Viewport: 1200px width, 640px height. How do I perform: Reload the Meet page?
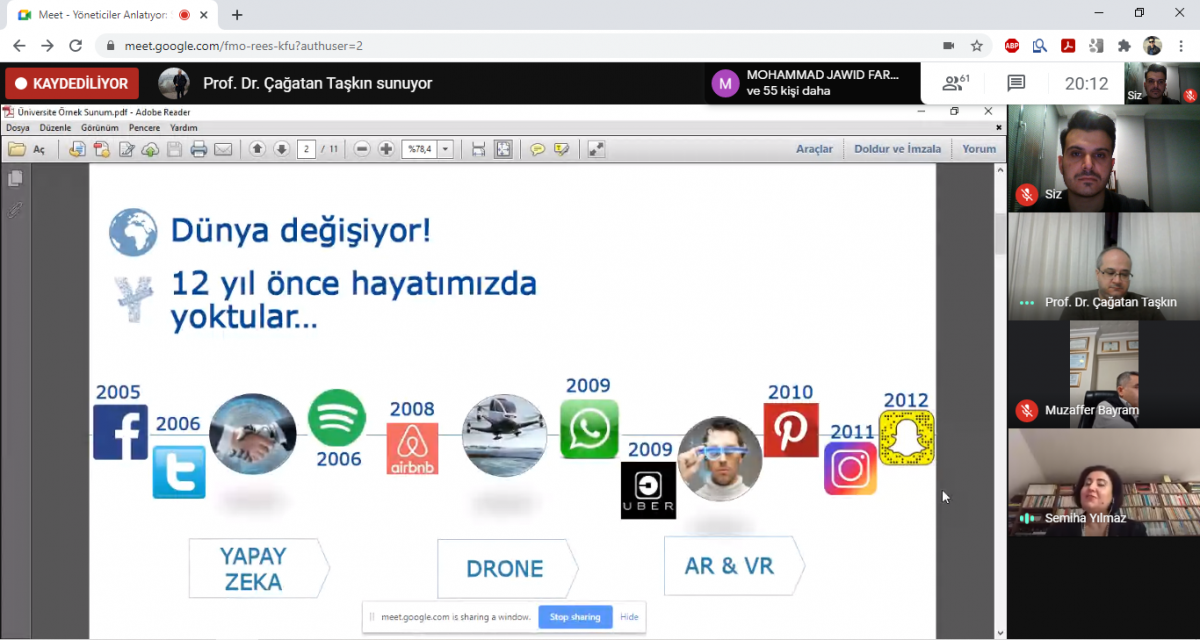75,46
